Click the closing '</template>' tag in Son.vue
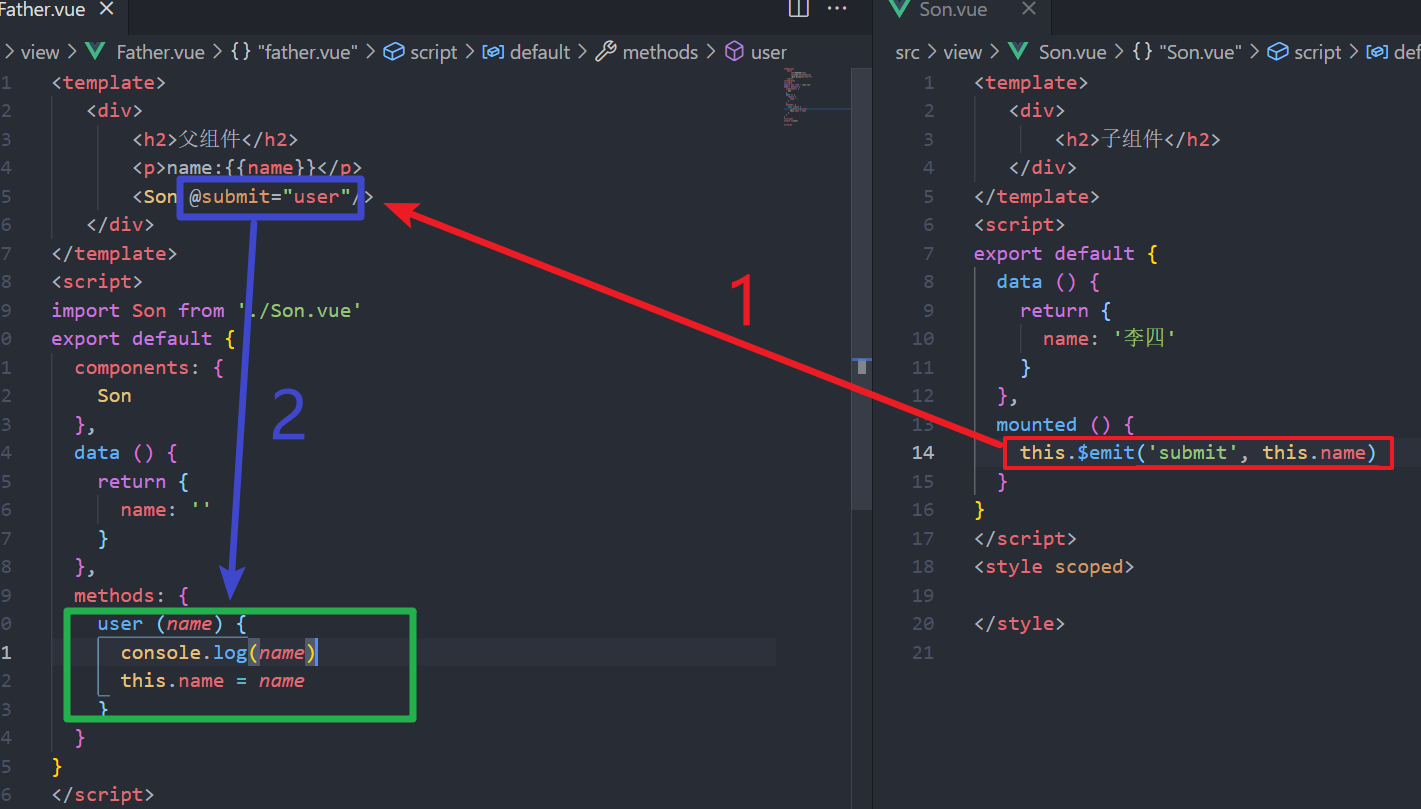This screenshot has height=809, width=1421. click(x=1037, y=197)
